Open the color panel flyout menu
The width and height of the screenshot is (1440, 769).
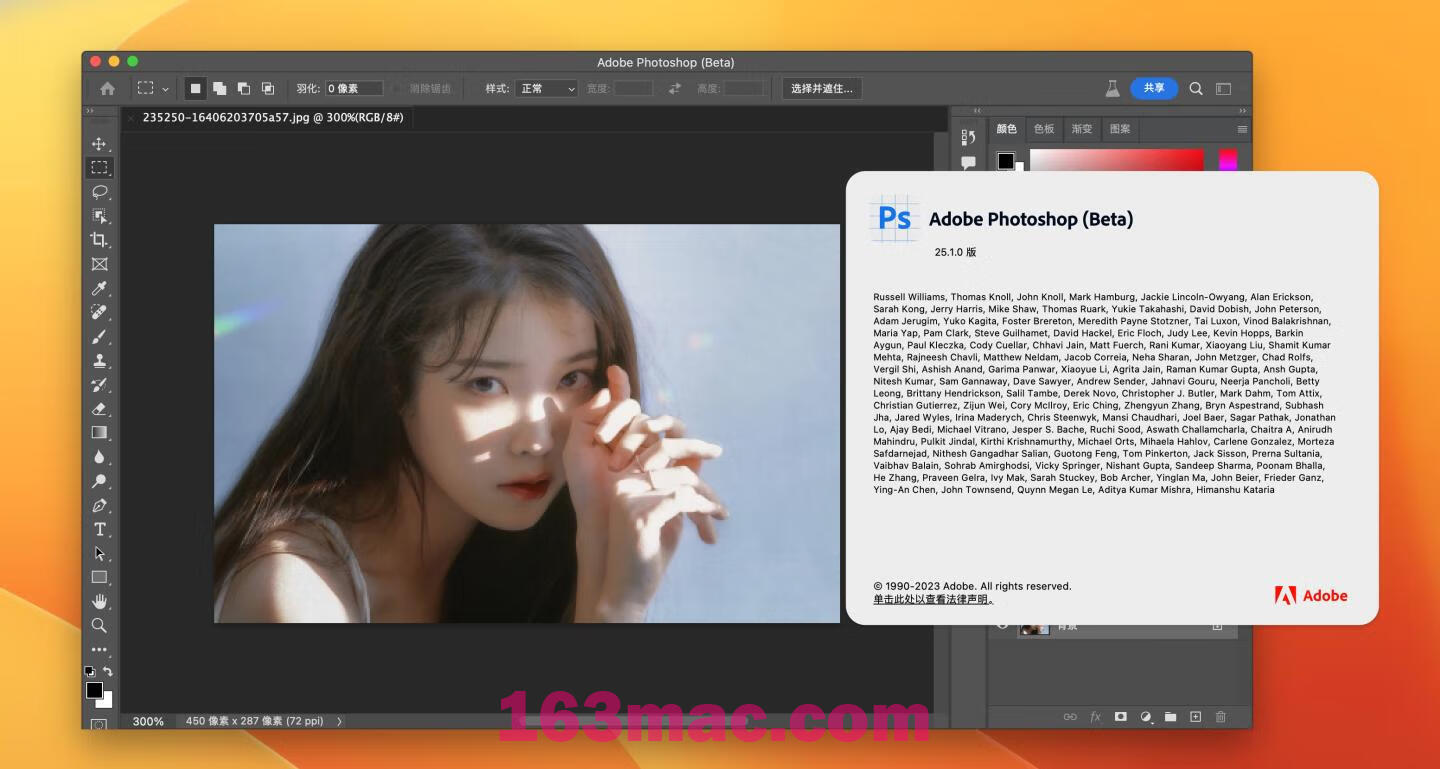[1242, 129]
